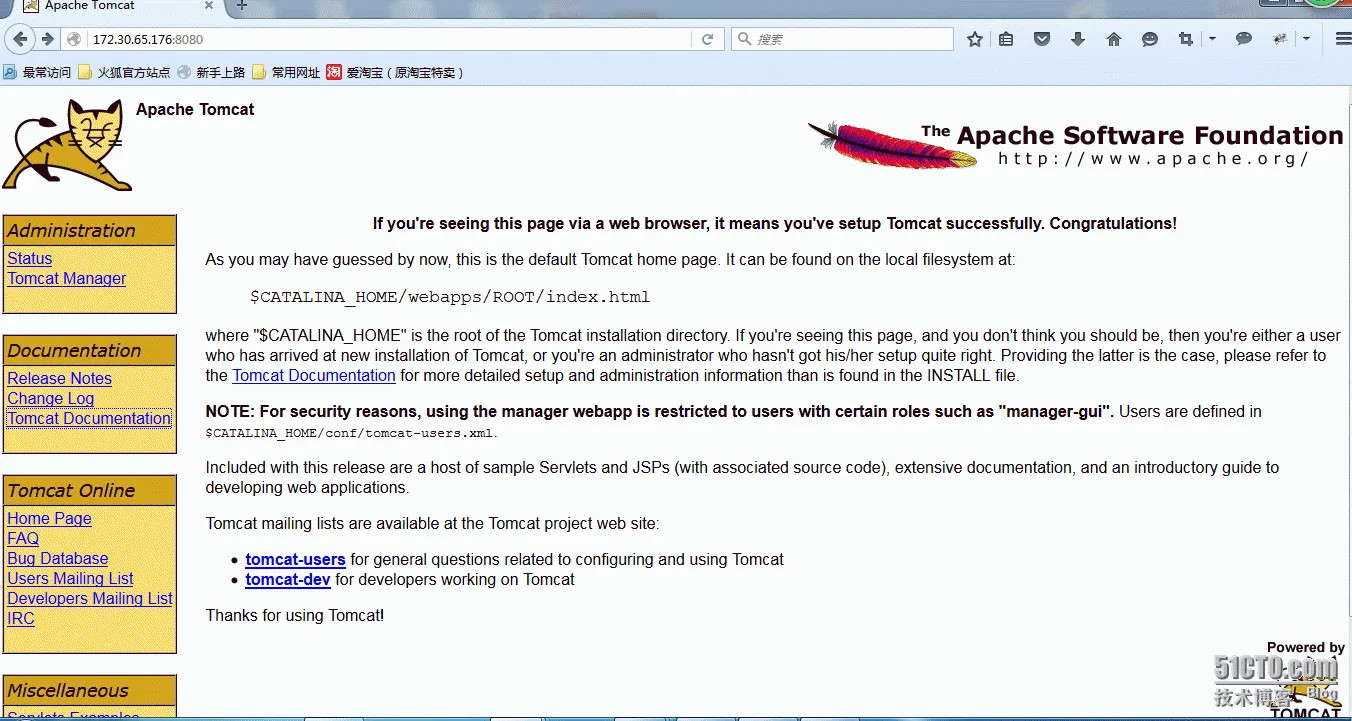This screenshot has height=721, width=1352.
Task: Click the globe site identity icon
Action: 74,39
